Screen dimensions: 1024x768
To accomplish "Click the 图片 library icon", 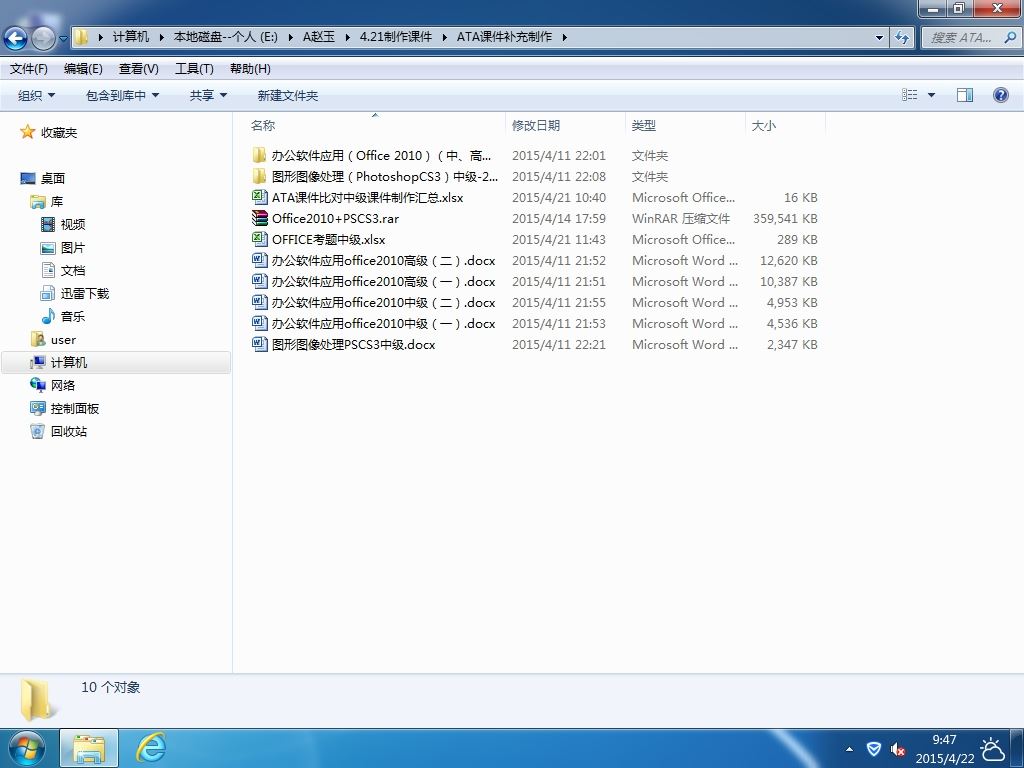I will coord(48,248).
